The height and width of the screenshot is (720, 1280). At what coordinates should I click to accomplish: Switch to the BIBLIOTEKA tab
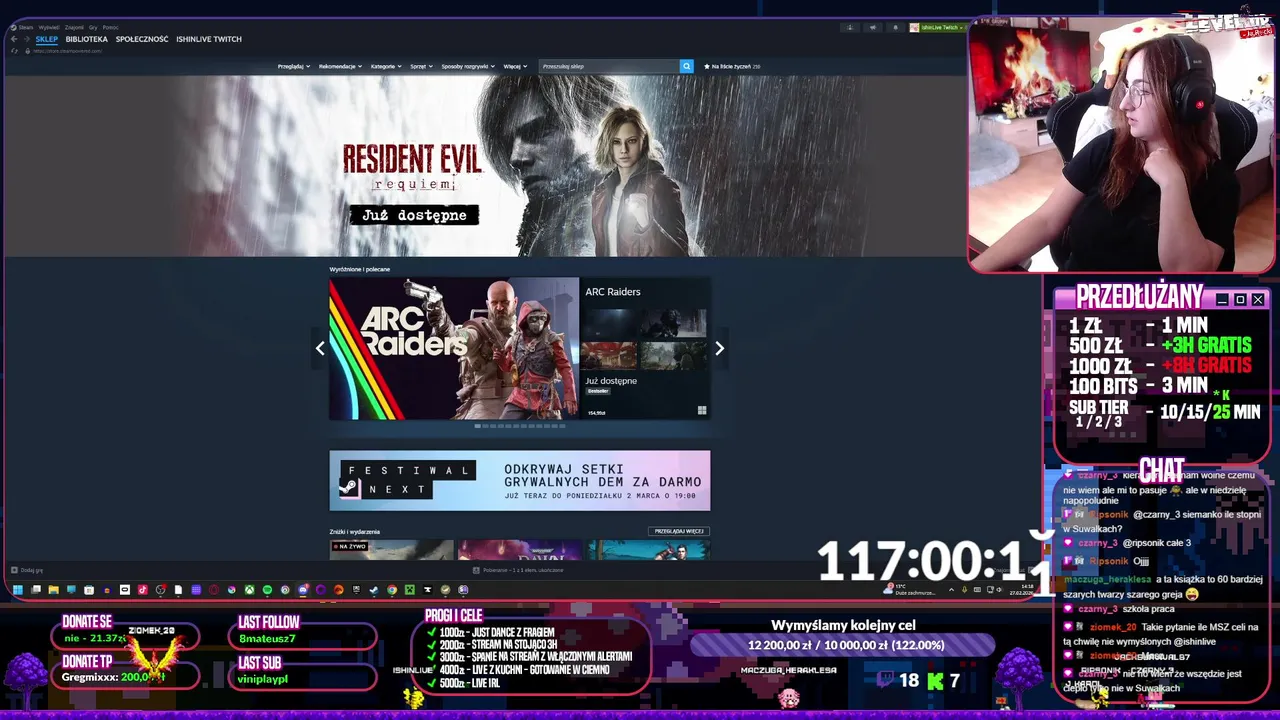point(87,39)
